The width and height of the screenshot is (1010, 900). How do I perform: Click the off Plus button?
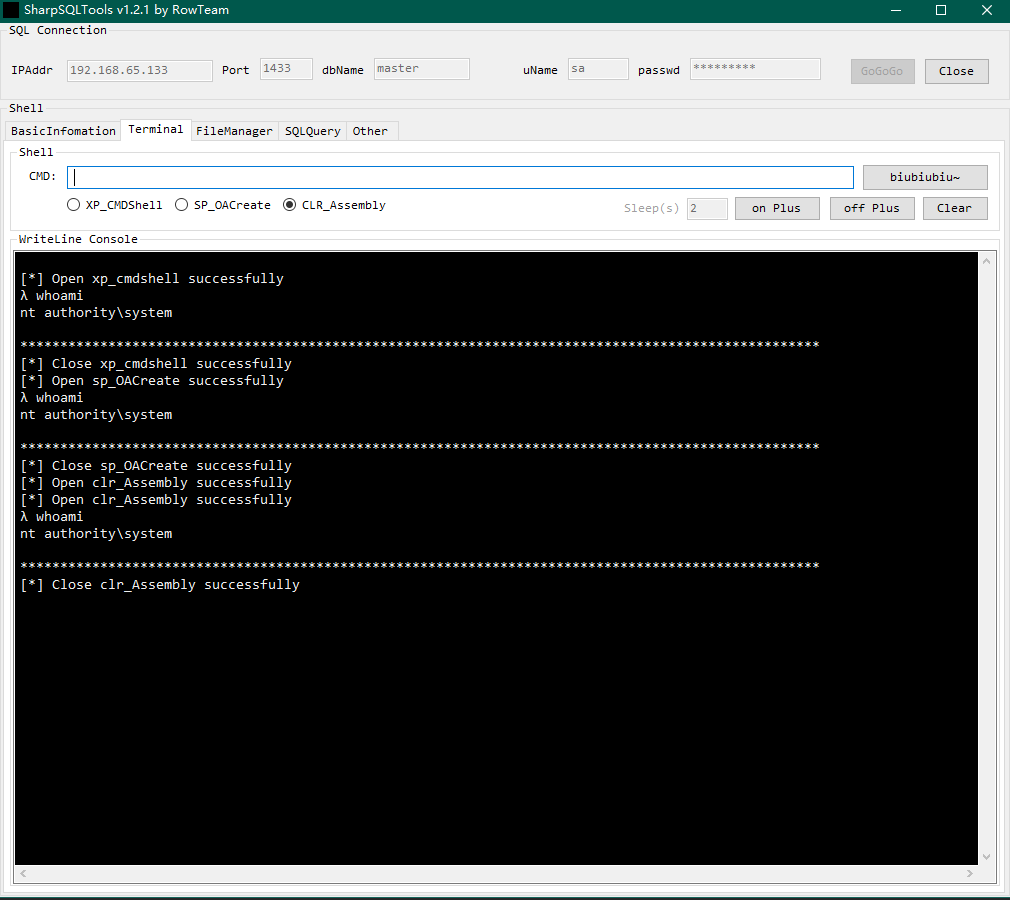click(872, 208)
